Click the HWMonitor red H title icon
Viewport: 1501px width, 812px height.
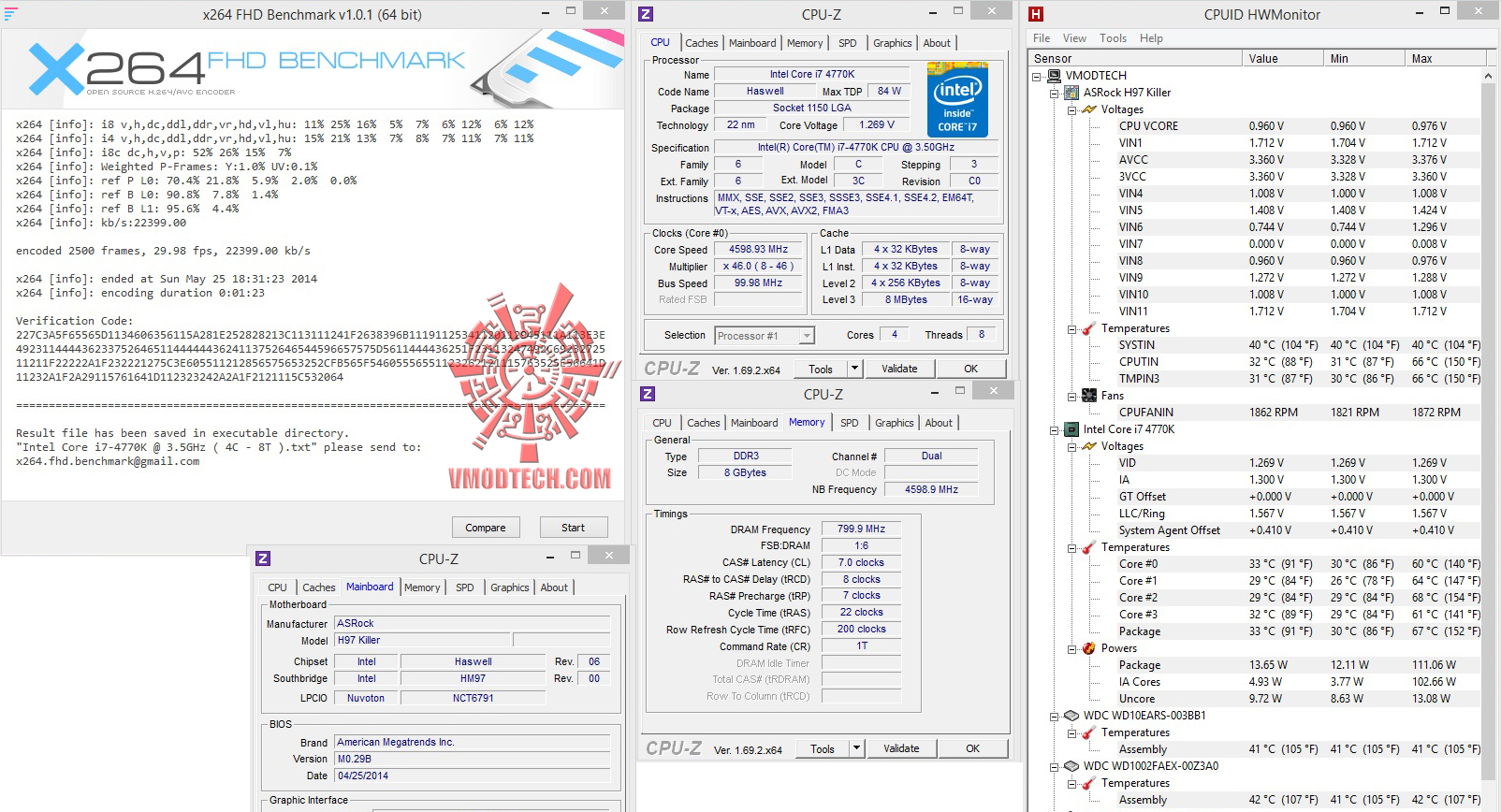[x=1036, y=14]
